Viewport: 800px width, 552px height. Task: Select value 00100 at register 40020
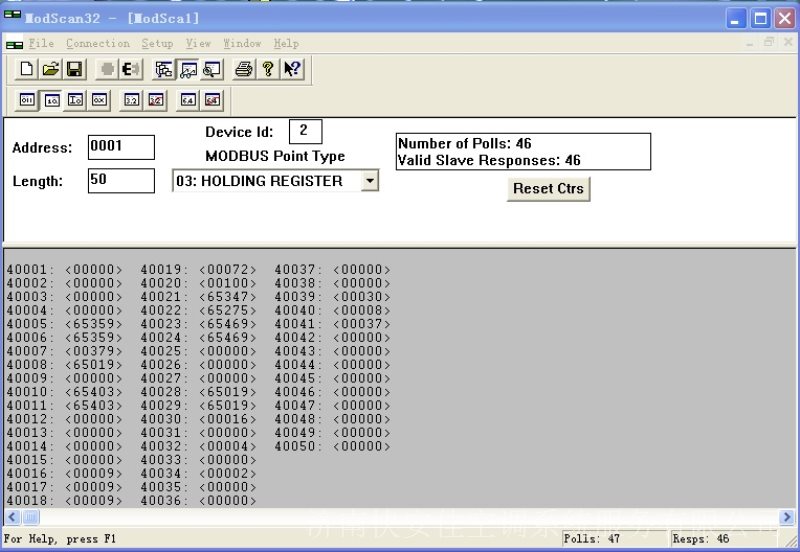(228, 283)
